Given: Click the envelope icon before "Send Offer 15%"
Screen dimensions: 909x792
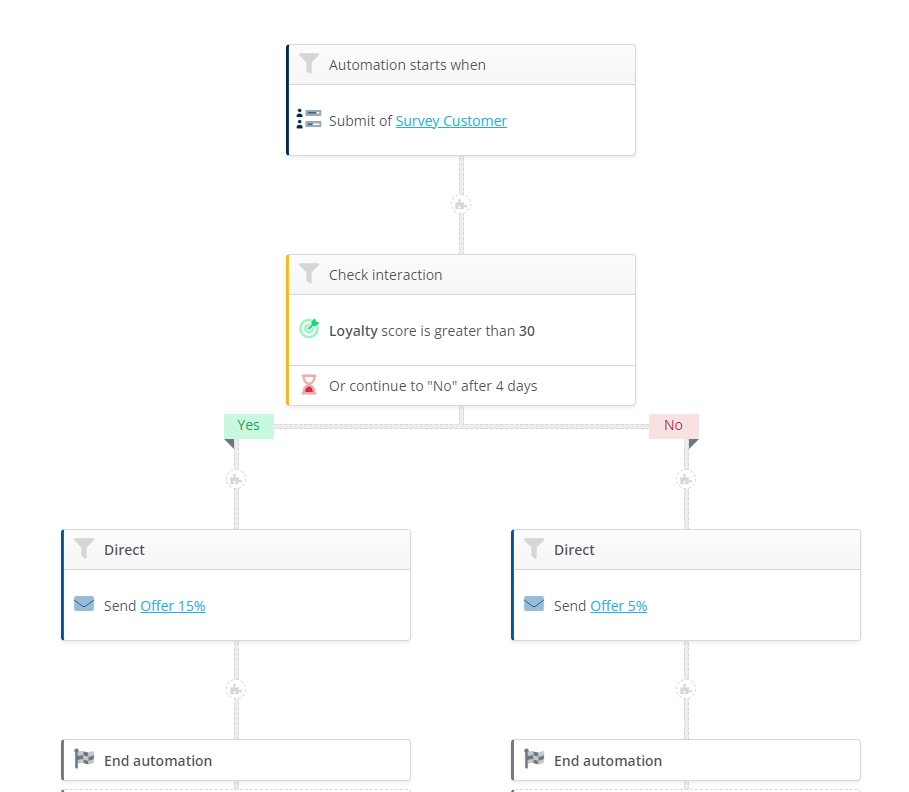Looking at the screenshot, I should click(x=84, y=605).
